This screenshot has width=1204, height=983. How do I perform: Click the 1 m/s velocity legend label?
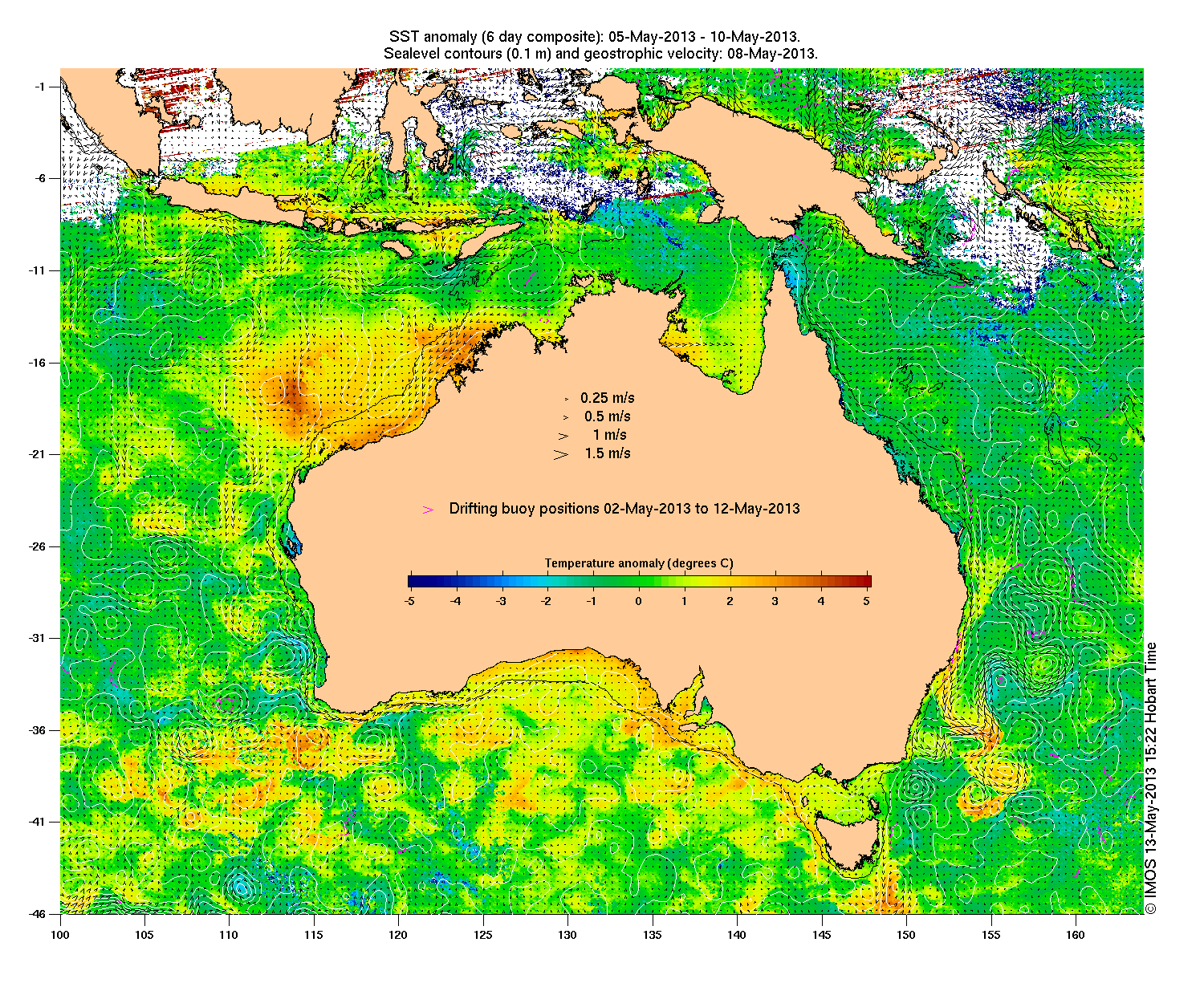pyautogui.click(x=610, y=435)
